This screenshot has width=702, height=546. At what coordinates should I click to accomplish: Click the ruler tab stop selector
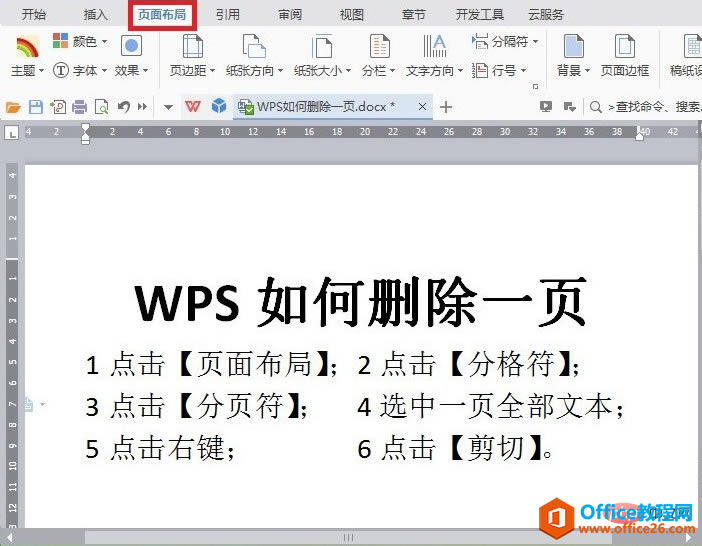tap(12, 132)
